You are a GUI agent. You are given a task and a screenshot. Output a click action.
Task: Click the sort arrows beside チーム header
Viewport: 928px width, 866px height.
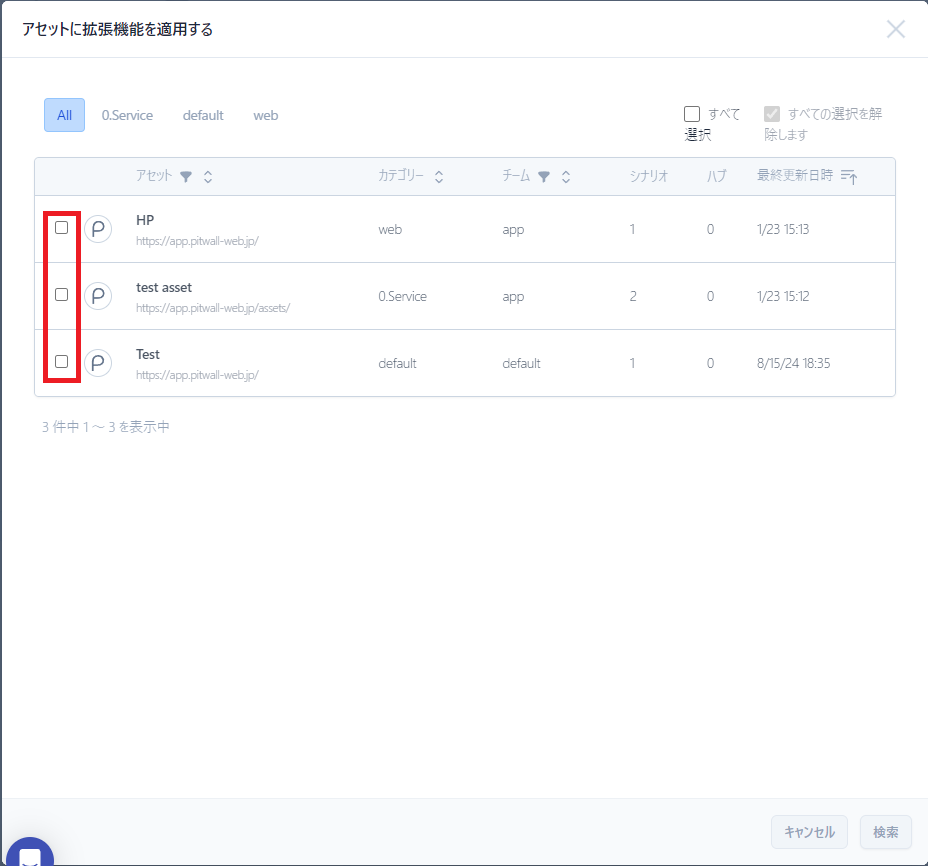(x=566, y=177)
